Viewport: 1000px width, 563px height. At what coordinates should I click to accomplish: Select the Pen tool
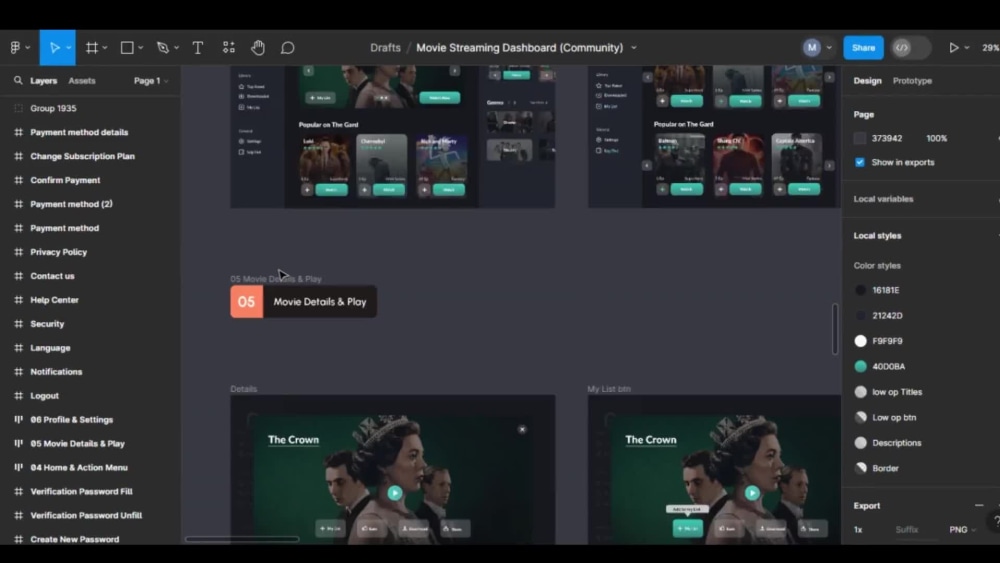coord(163,47)
